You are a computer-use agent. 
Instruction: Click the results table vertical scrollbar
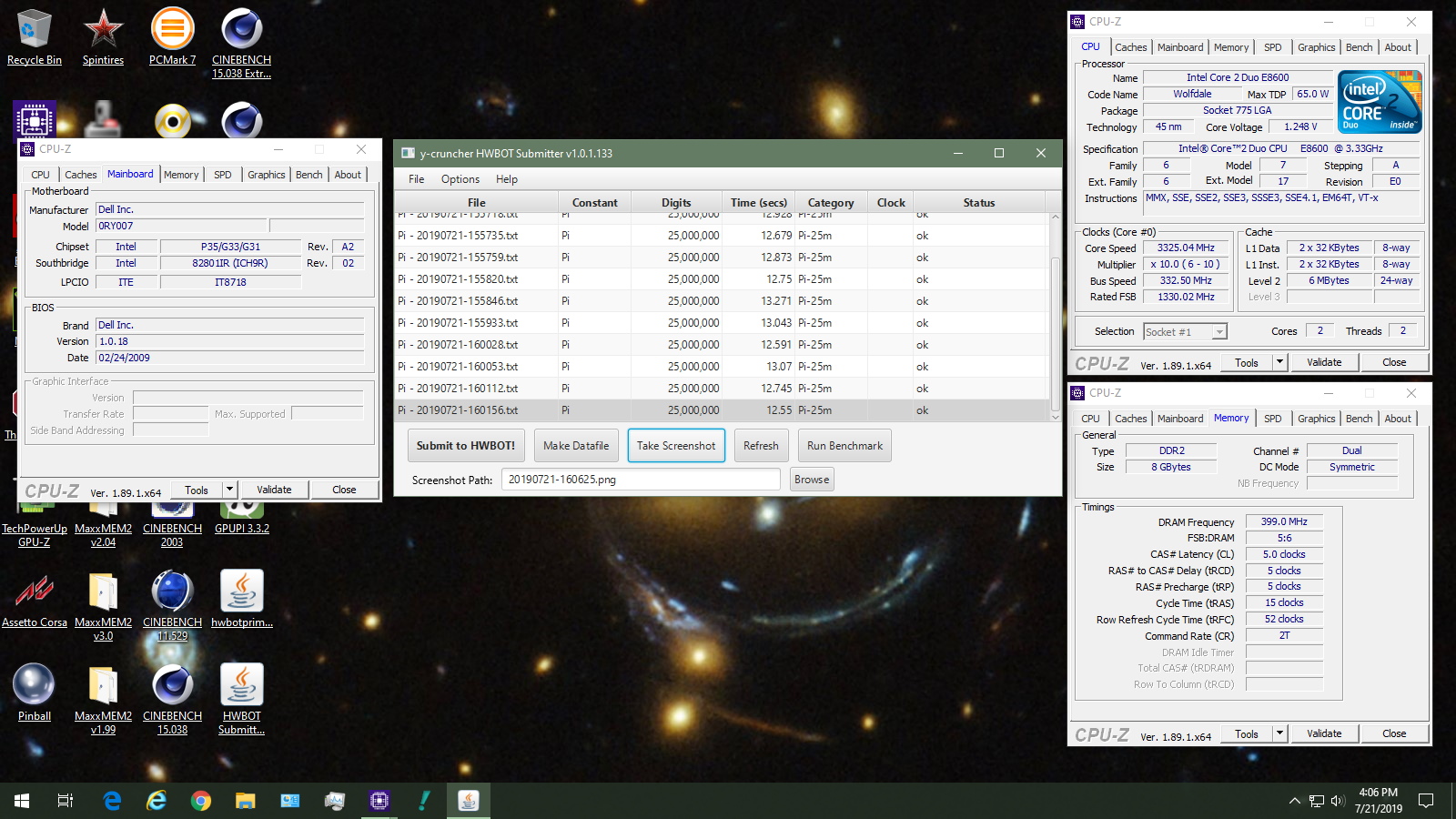coord(1056,317)
